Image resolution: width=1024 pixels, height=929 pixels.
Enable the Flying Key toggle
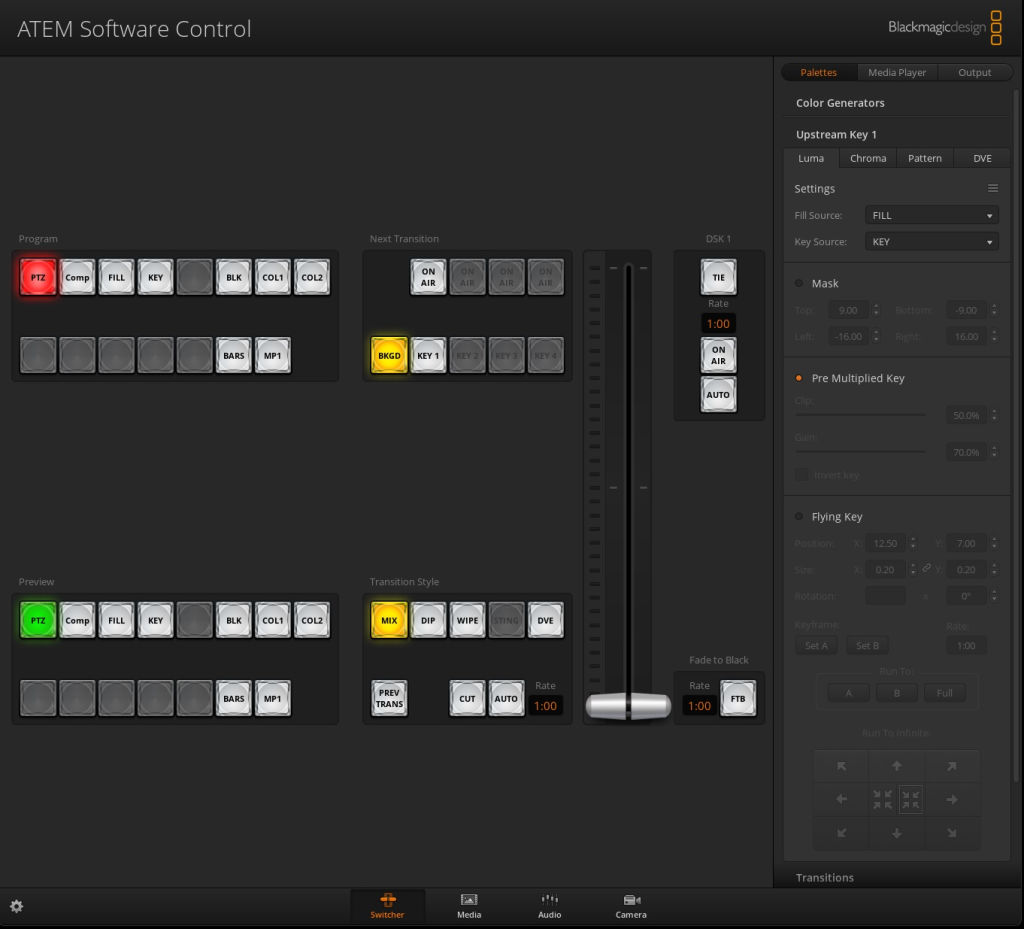point(799,516)
